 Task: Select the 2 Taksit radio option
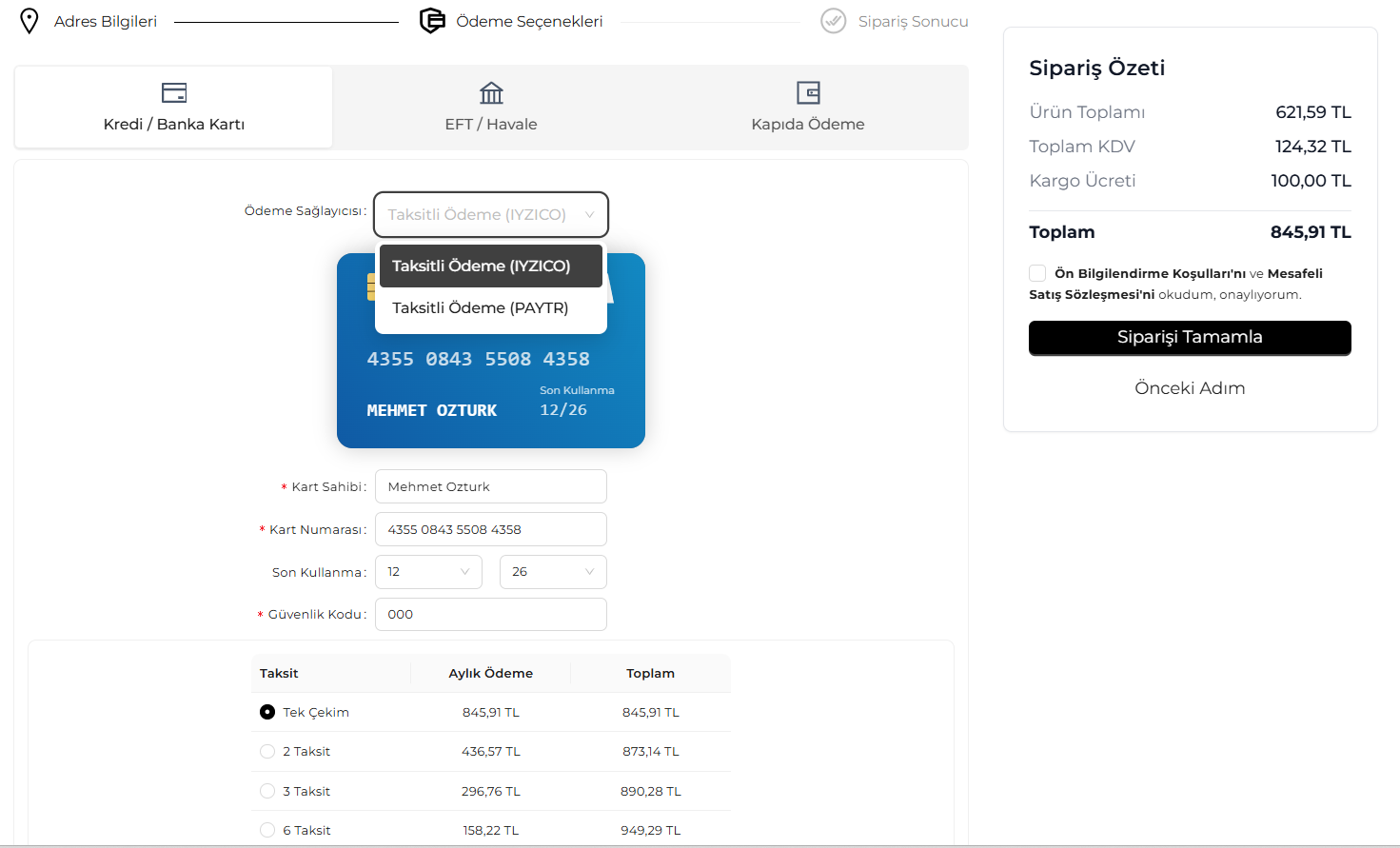267,751
